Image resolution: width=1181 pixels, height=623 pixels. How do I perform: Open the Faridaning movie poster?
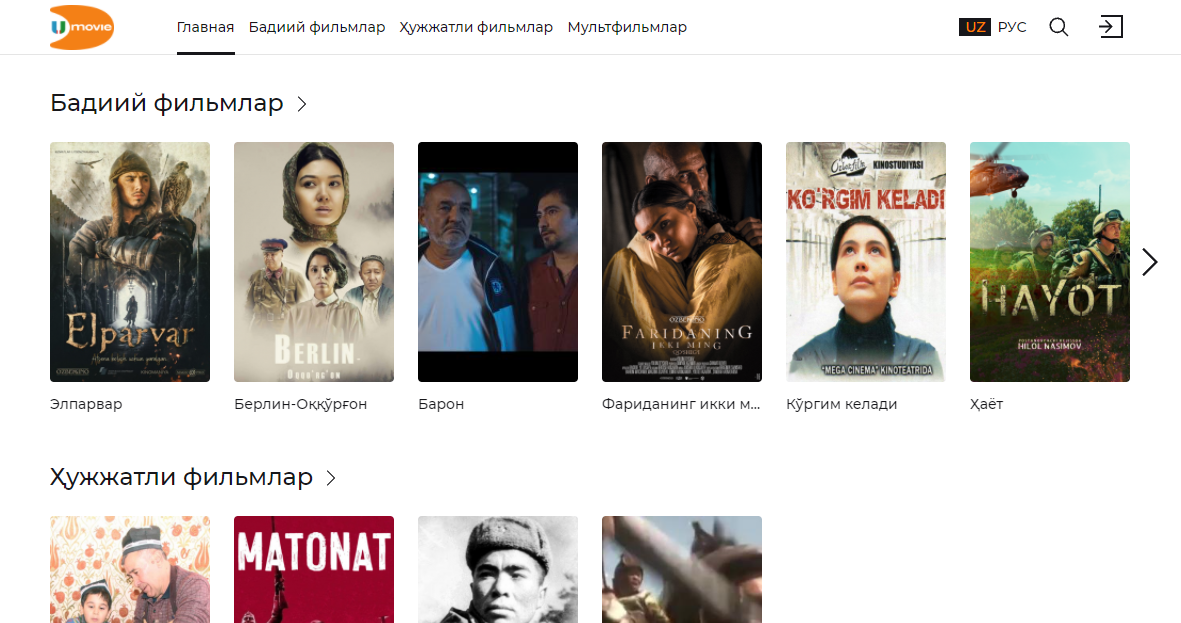(x=682, y=261)
